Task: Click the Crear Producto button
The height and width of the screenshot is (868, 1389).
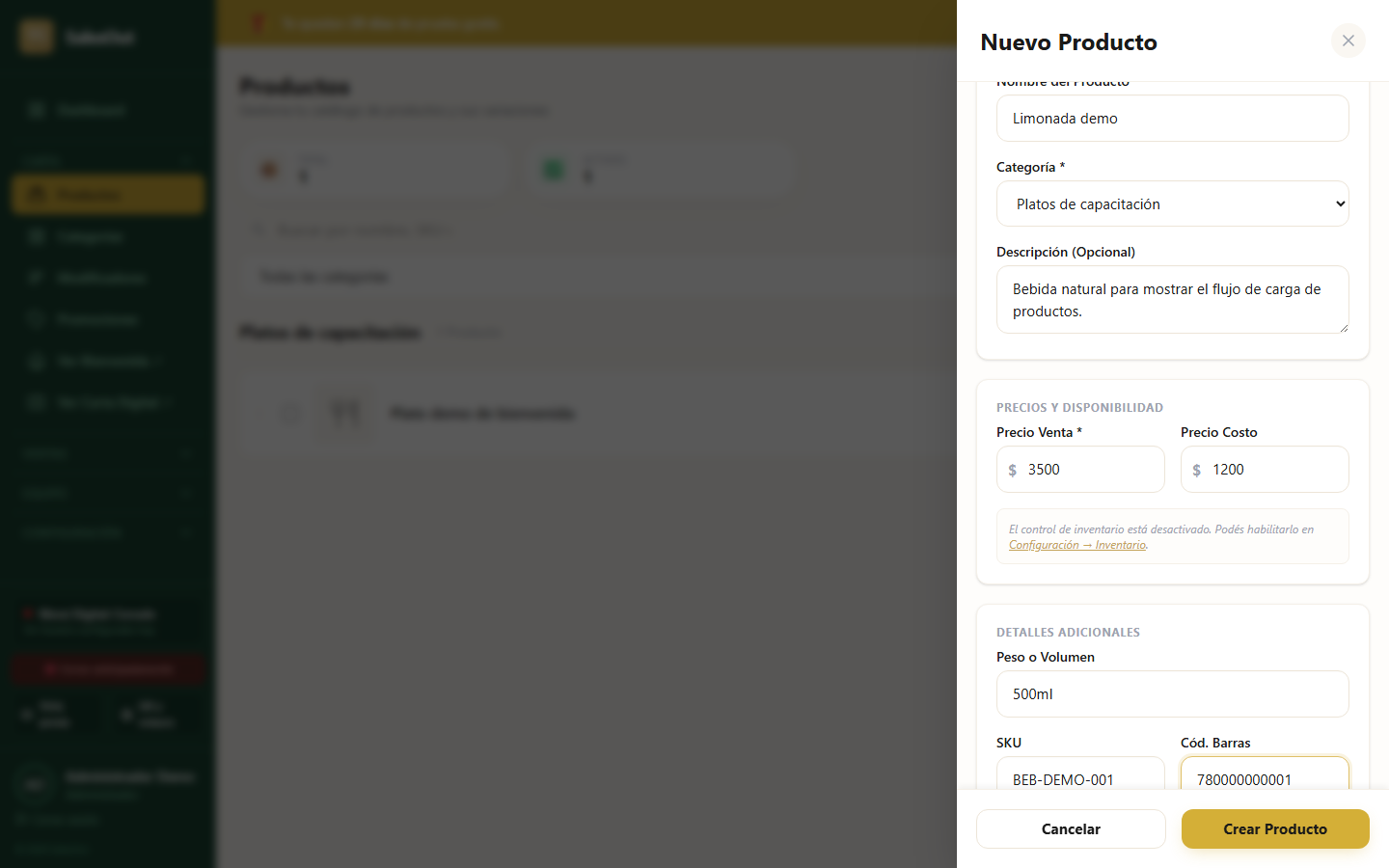Action: pos(1275,829)
